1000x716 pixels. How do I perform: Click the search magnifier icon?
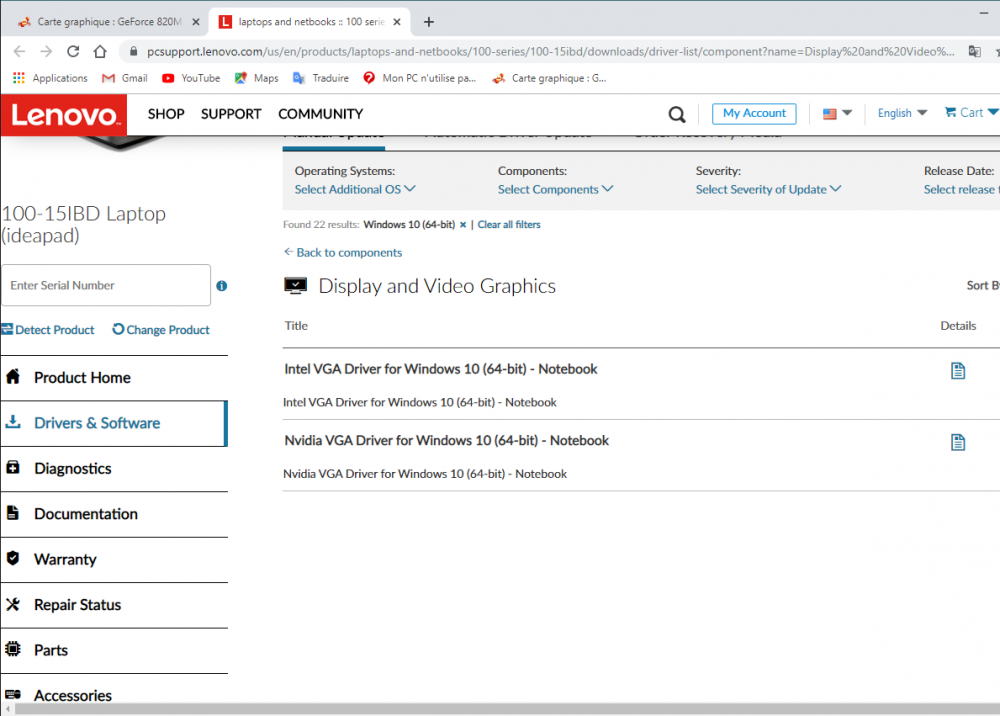pos(677,113)
